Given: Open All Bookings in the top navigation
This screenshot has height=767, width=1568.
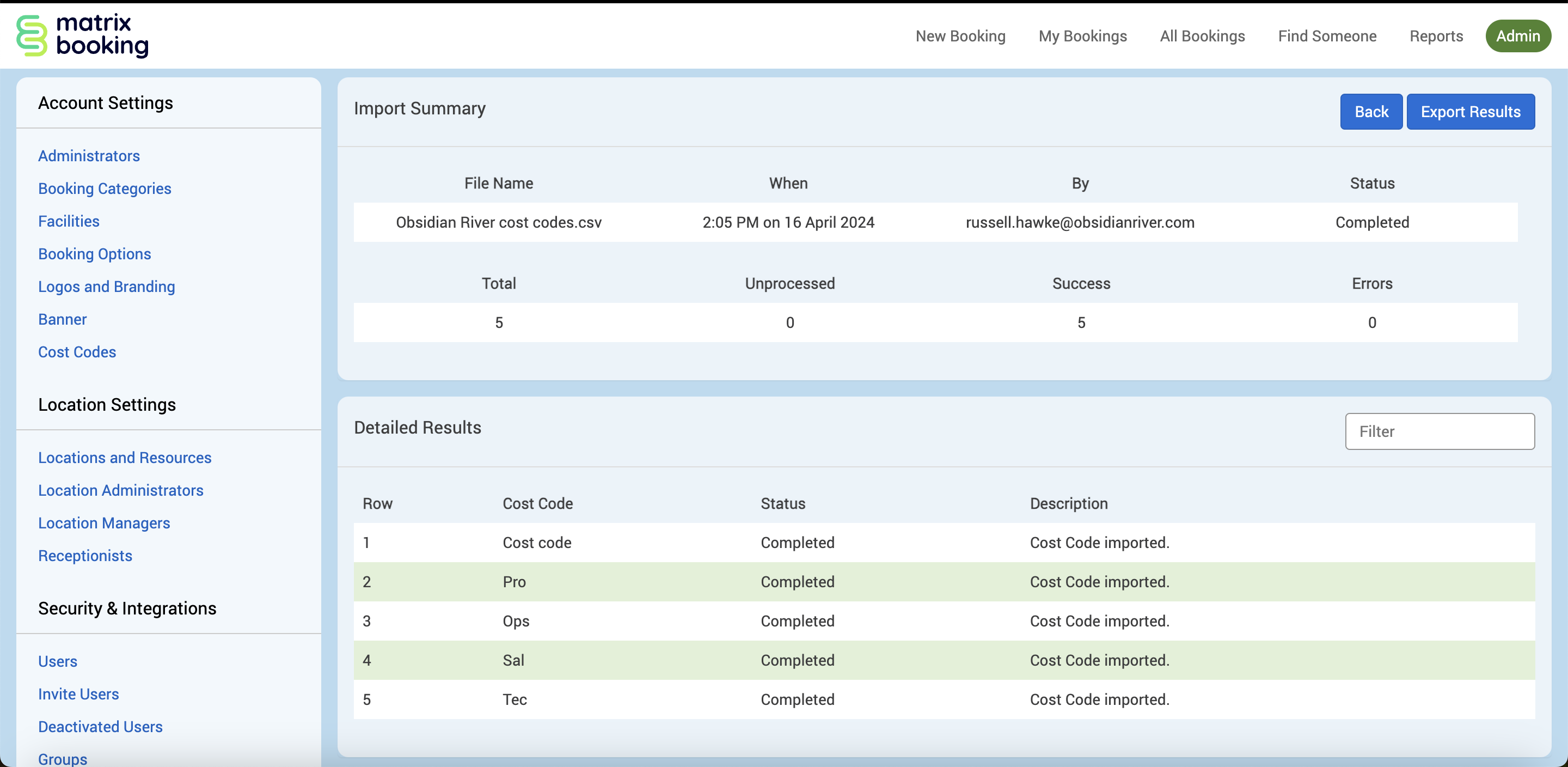Looking at the screenshot, I should point(1202,36).
